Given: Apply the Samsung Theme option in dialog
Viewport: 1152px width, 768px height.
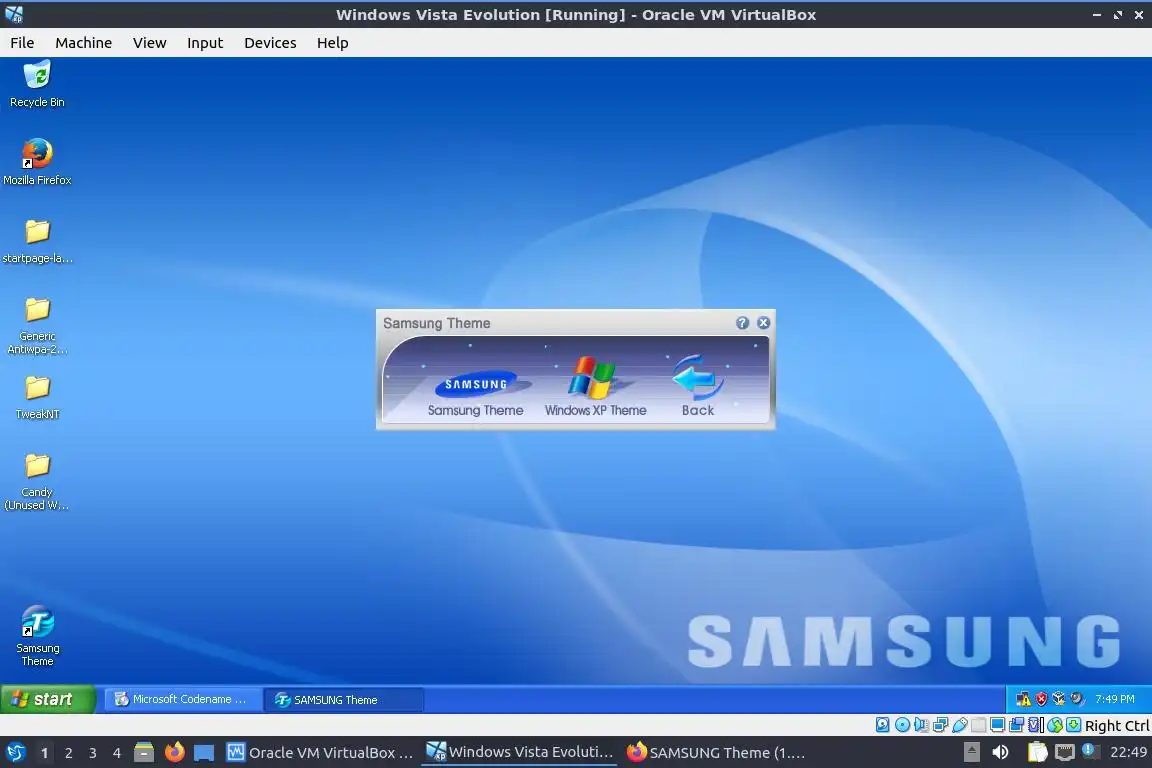Looking at the screenshot, I should 475,393.
